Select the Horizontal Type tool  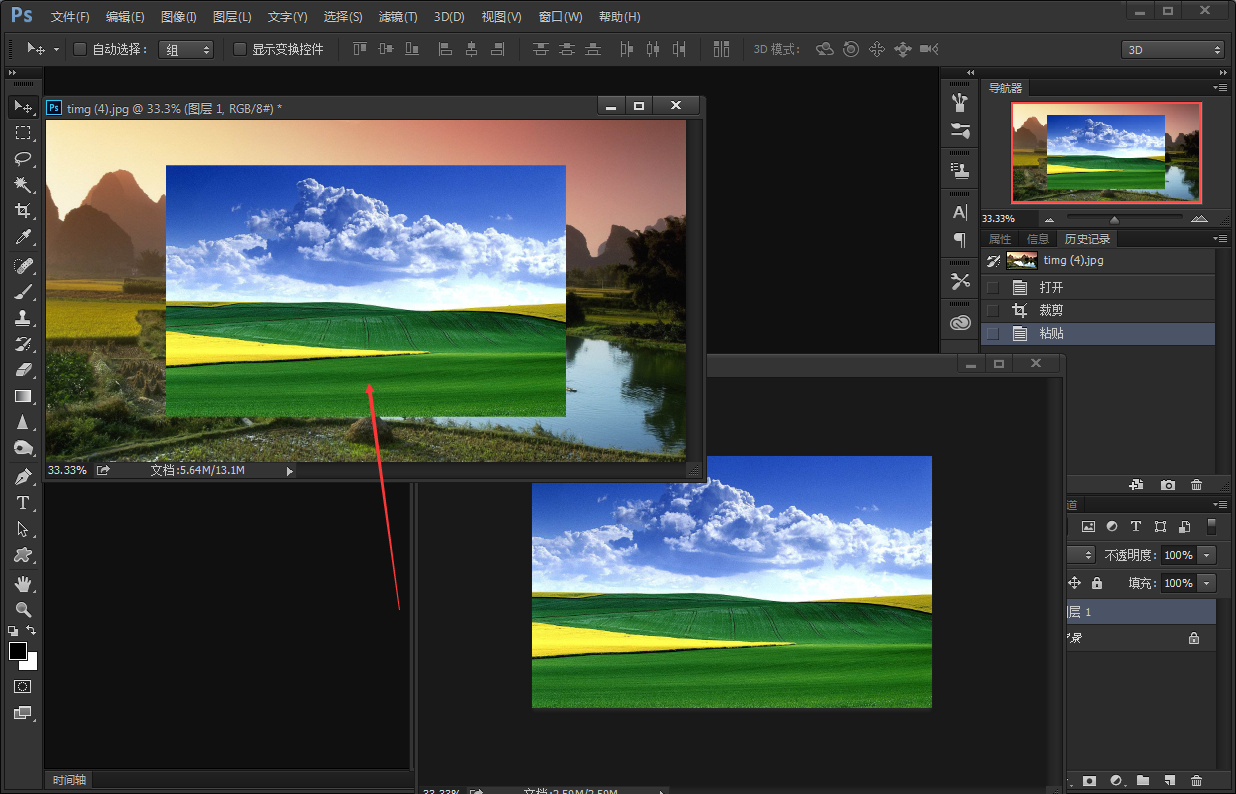click(22, 503)
